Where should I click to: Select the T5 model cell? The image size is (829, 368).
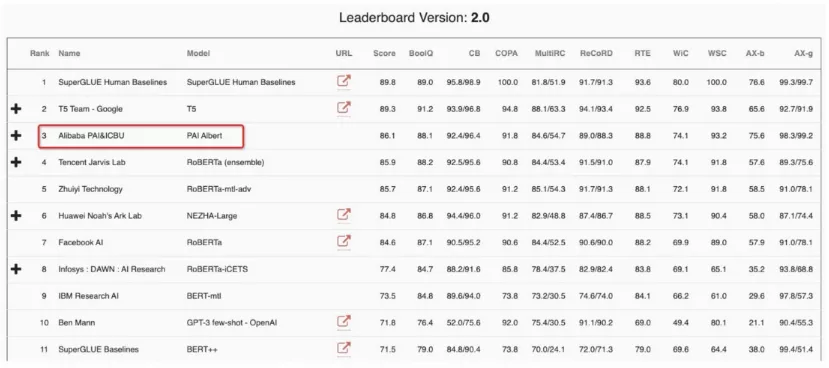pyautogui.click(x=191, y=109)
